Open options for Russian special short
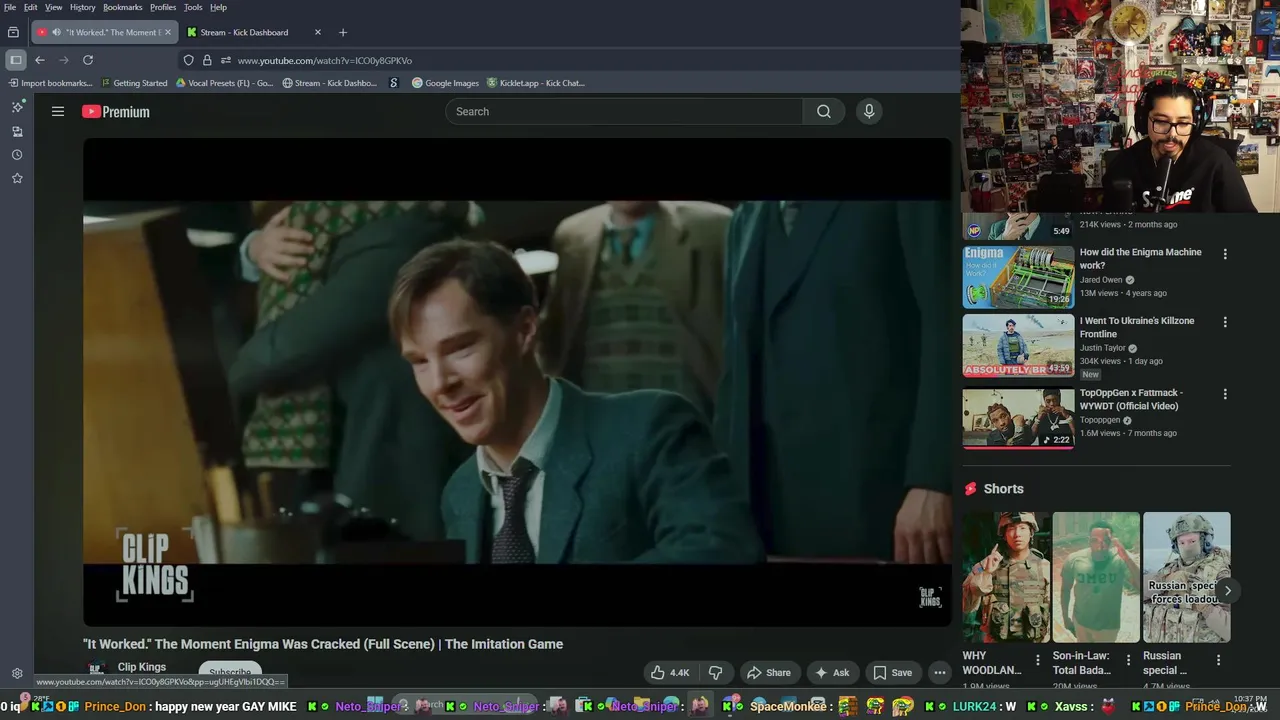Viewport: 1280px width, 720px height. point(1218,660)
